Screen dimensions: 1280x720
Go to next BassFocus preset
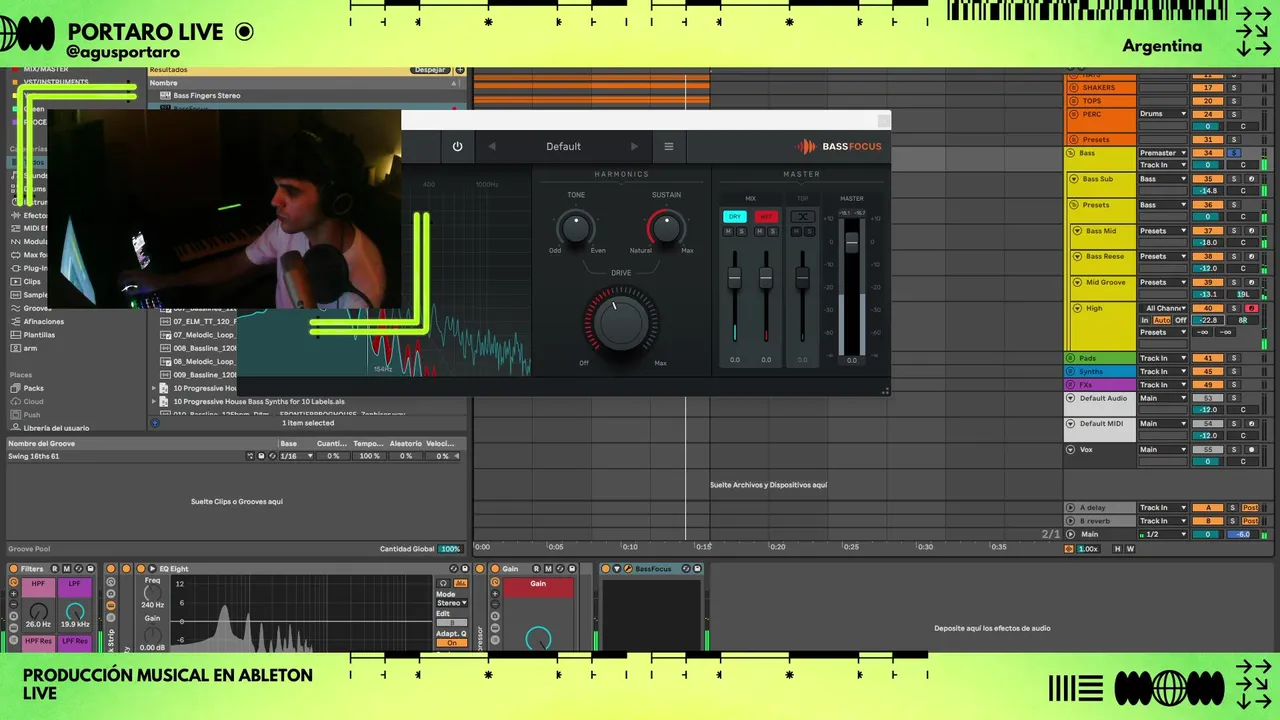tap(634, 146)
